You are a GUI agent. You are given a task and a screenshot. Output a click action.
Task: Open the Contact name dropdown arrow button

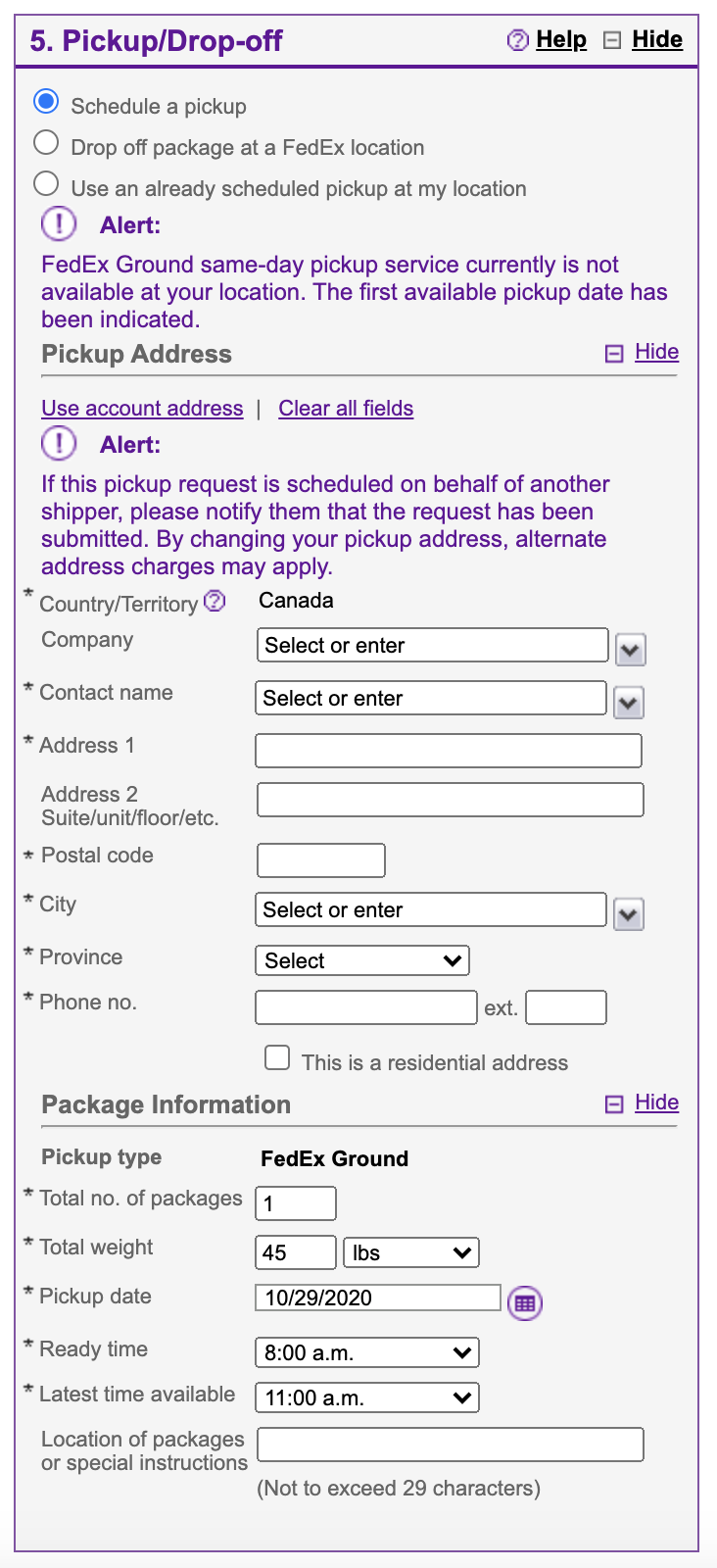coord(628,702)
